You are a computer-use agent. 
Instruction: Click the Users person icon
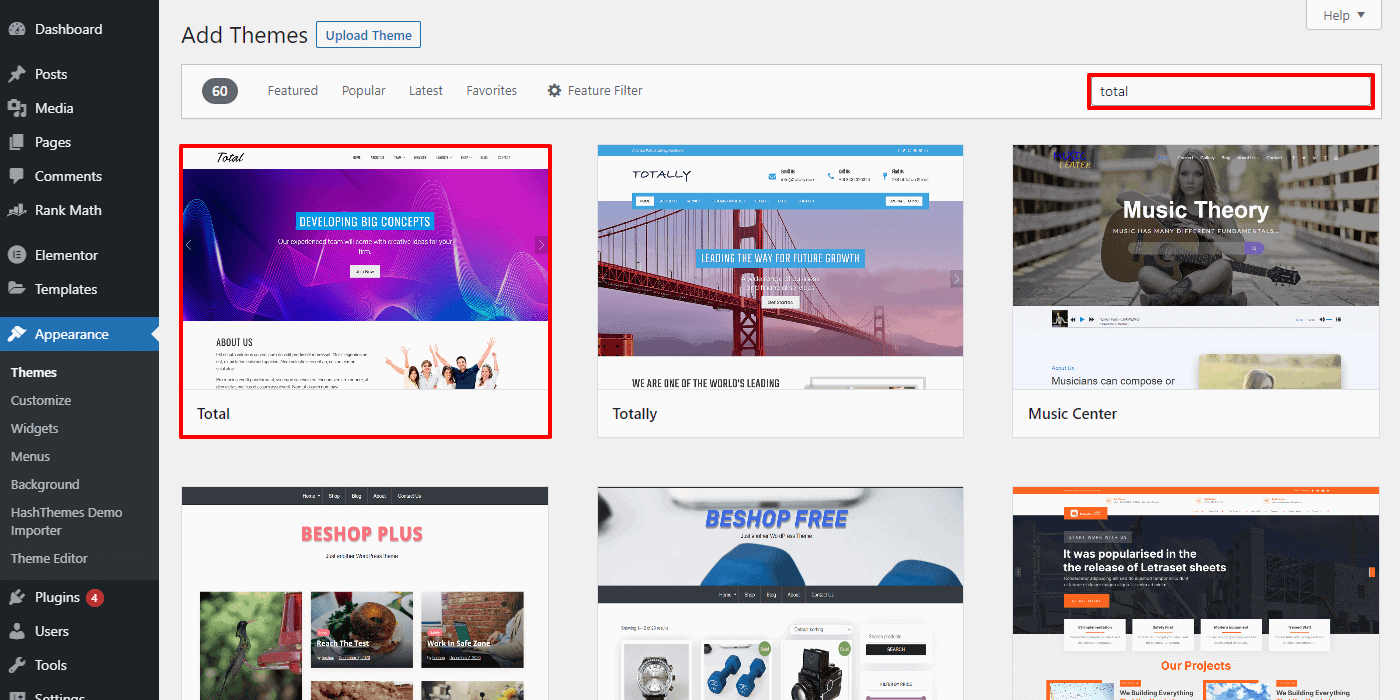16,631
